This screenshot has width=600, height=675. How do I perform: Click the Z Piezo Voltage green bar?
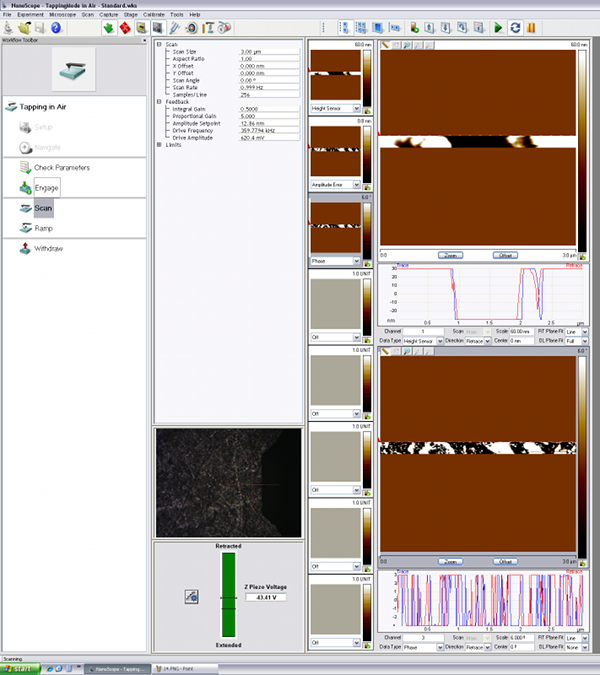(230, 596)
